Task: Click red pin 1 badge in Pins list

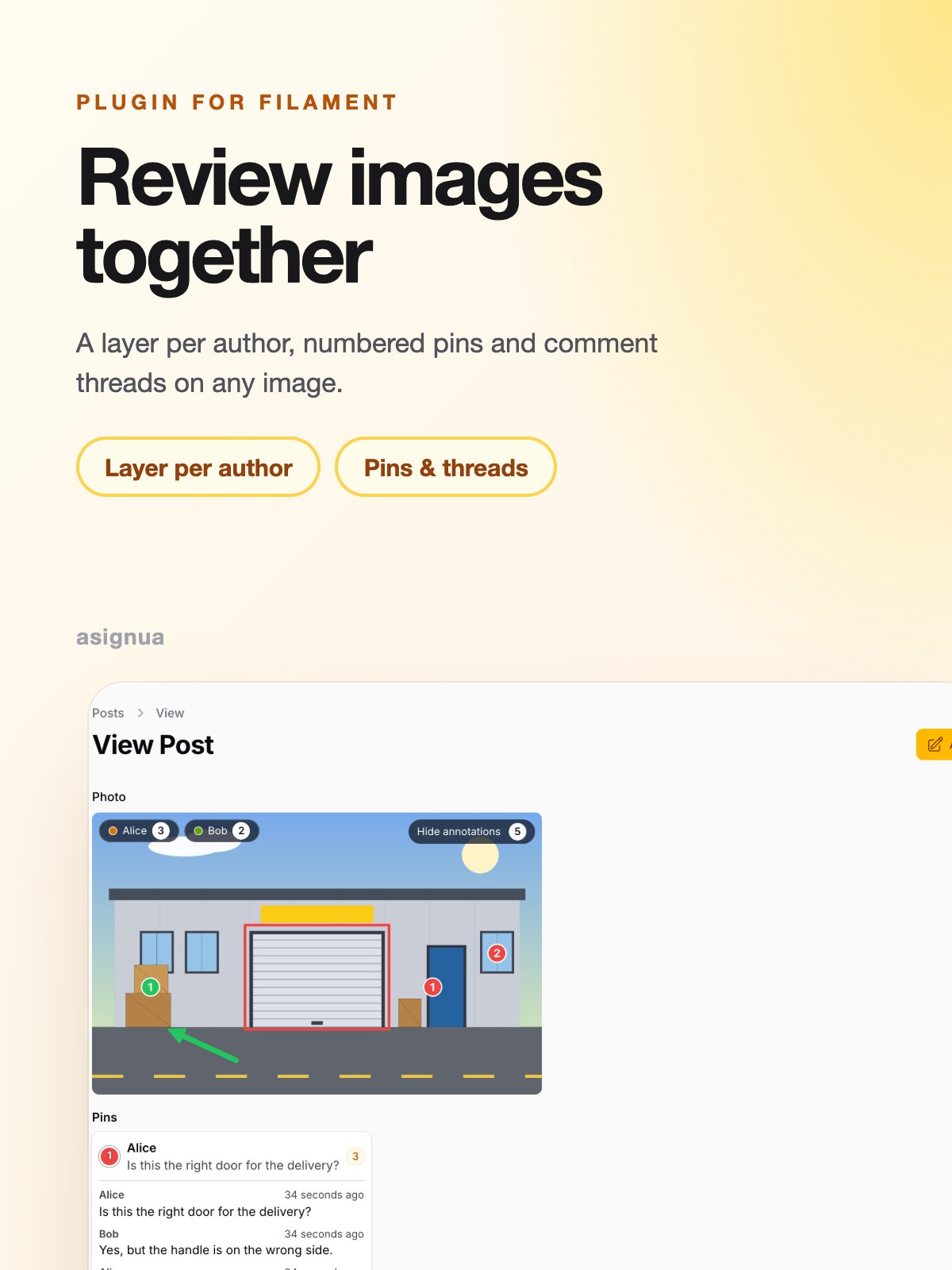Action: pos(109,1156)
